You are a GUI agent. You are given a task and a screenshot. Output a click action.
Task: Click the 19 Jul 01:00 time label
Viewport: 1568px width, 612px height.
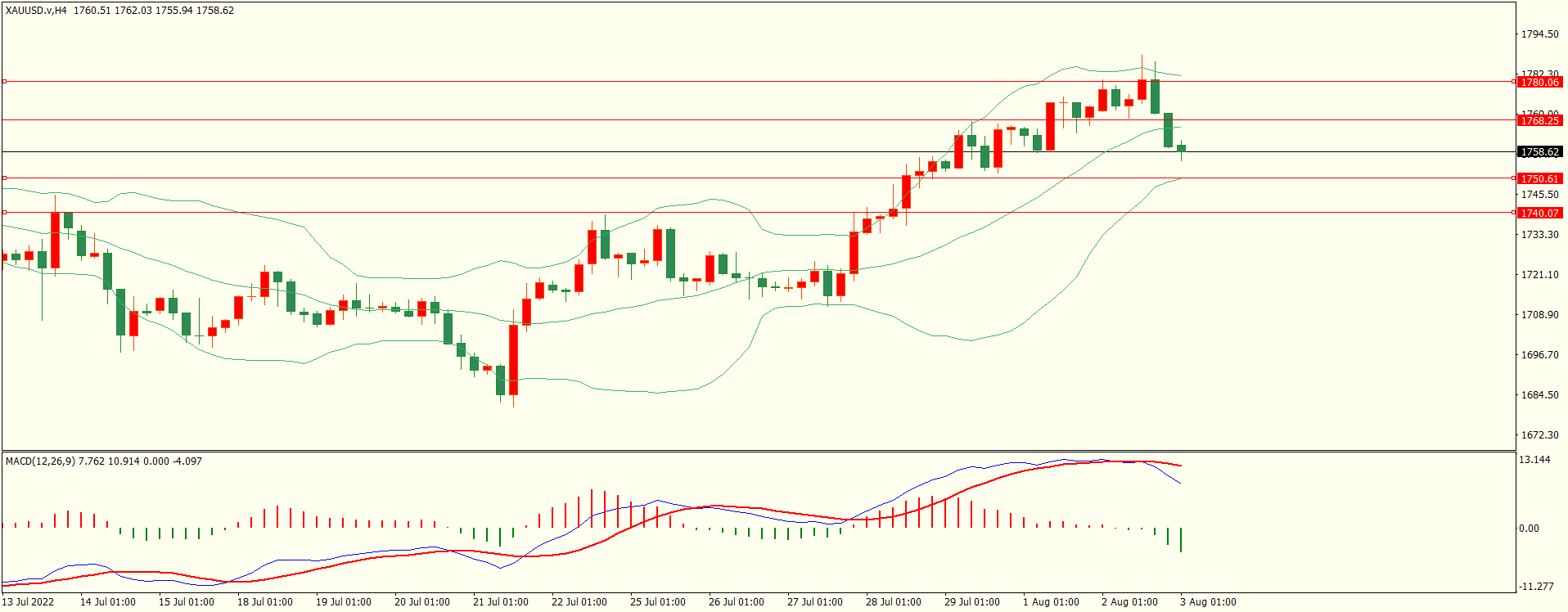point(344,602)
